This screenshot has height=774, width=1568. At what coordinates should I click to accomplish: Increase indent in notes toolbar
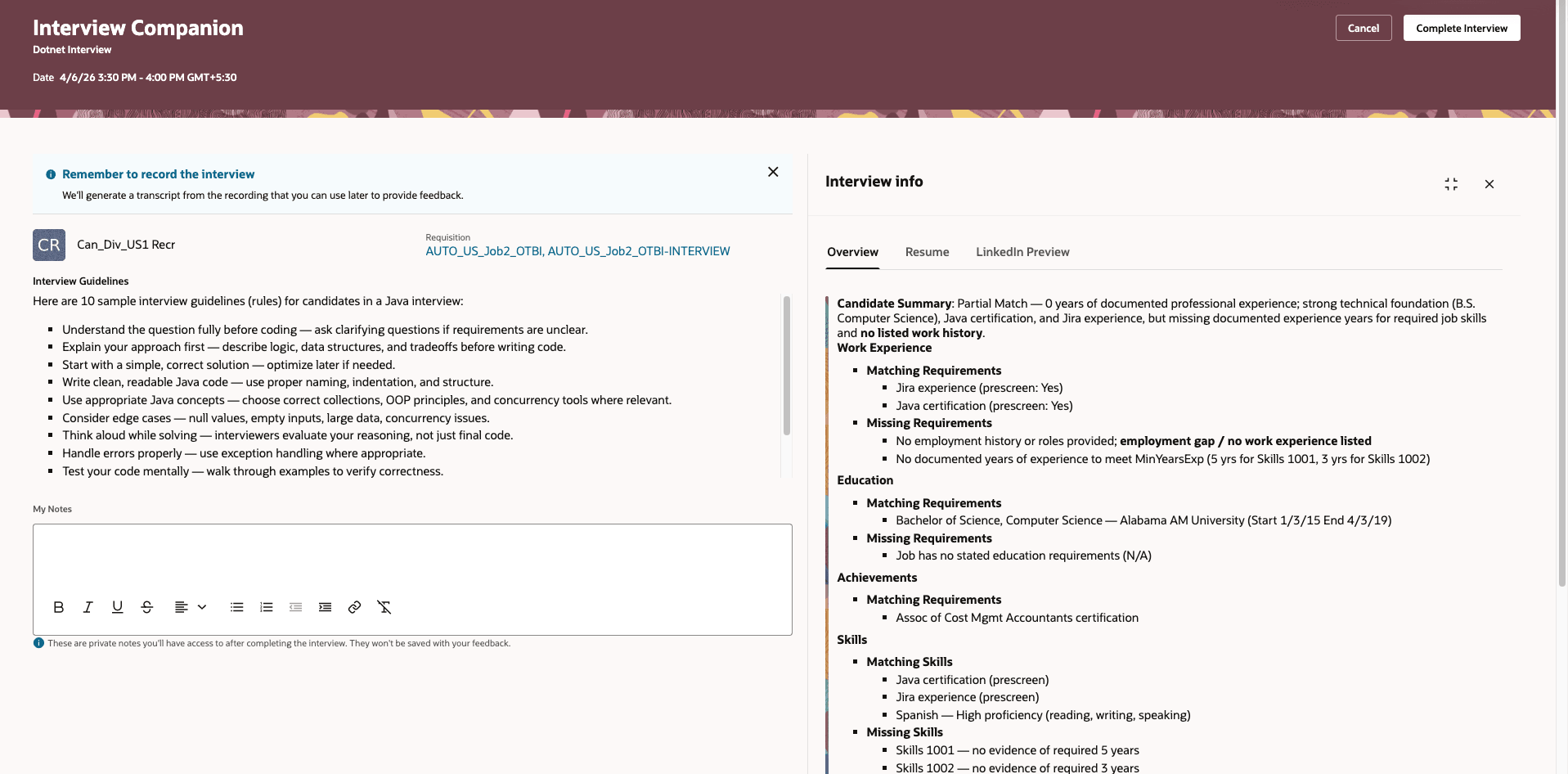(x=325, y=607)
